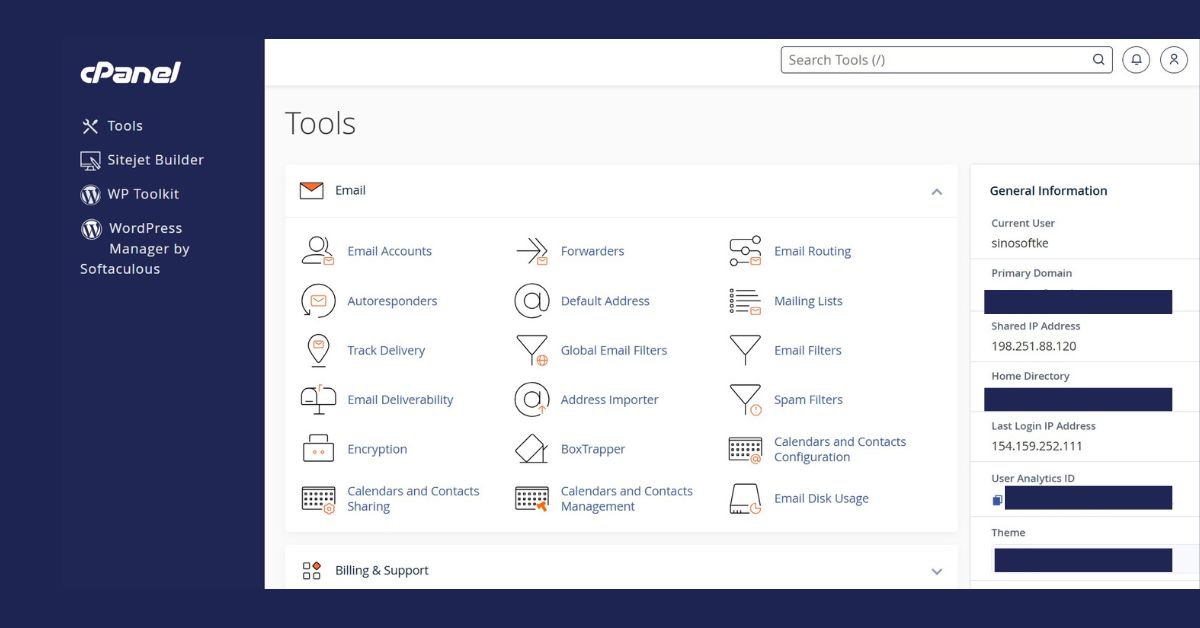Collapse the Email section
Screen dimensions: 1200x628
click(x=937, y=190)
